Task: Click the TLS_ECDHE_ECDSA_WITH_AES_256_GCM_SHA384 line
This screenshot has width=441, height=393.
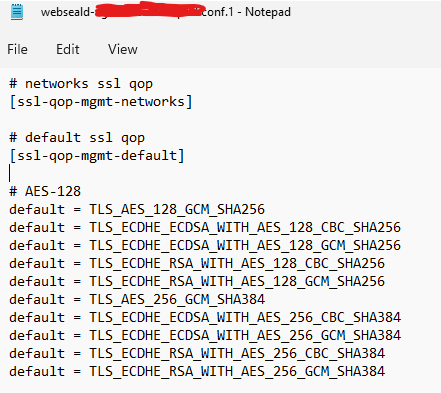Action: (205, 336)
